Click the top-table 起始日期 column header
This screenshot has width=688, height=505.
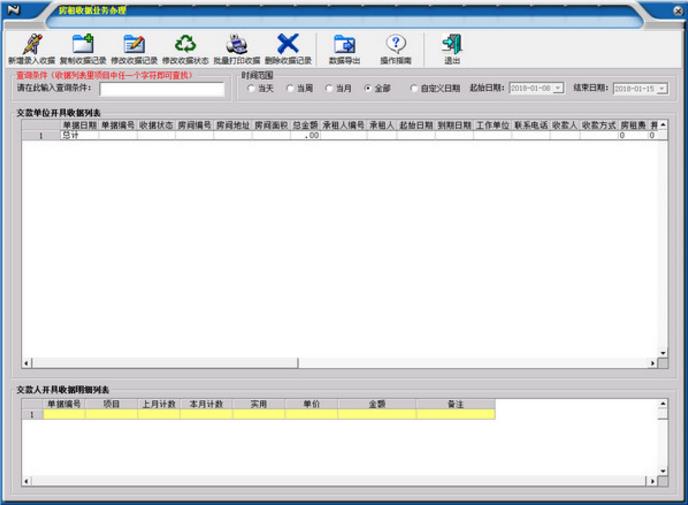point(416,125)
